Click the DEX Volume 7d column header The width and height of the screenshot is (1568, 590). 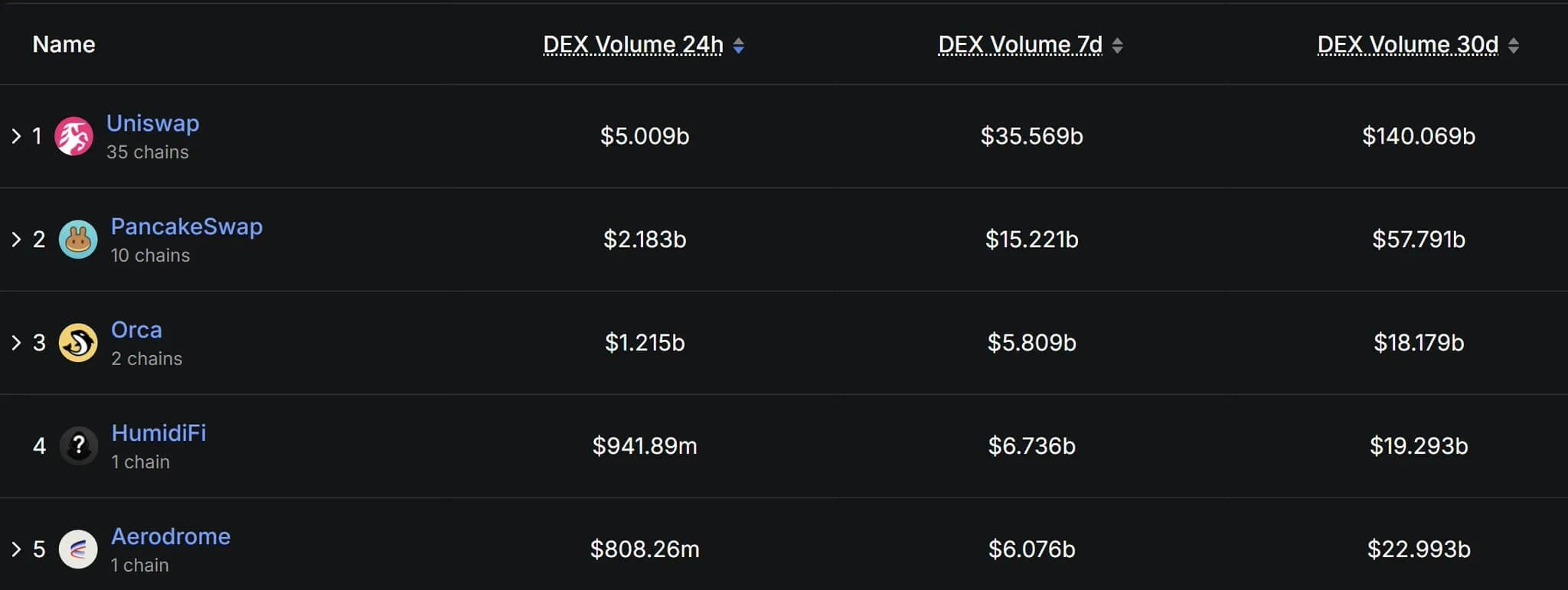tap(1020, 45)
